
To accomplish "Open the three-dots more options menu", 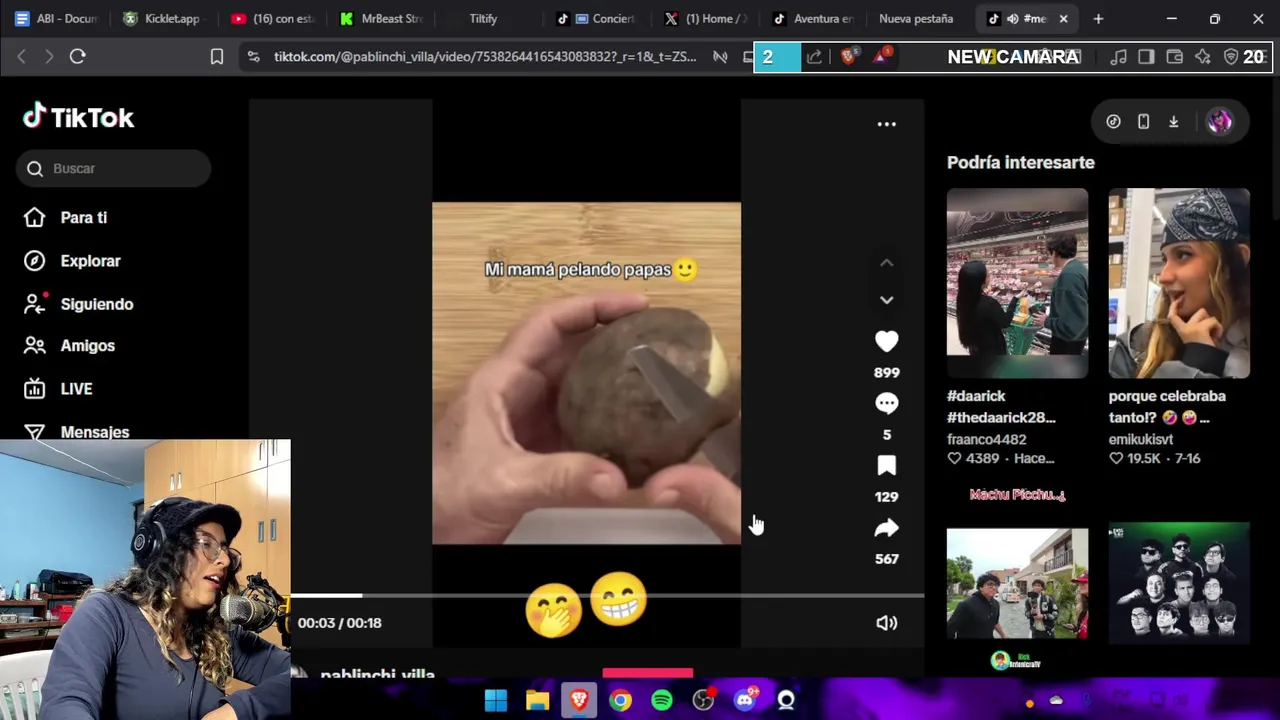I will click(x=886, y=124).
